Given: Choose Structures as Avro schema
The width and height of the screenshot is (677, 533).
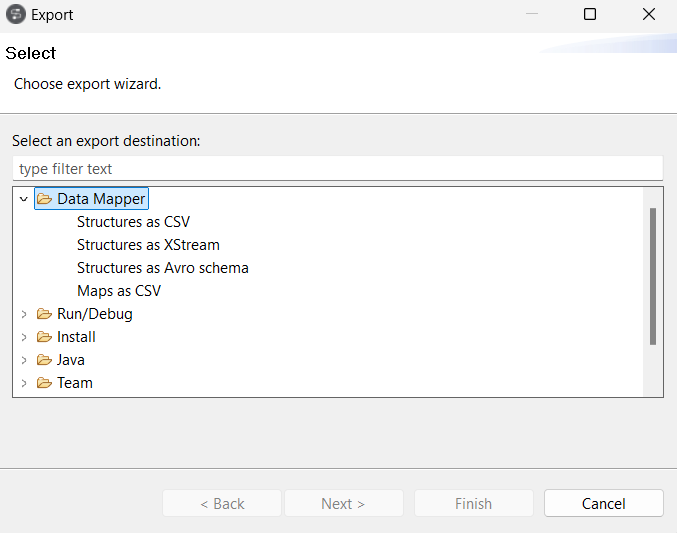Looking at the screenshot, I should pos(162,268).
